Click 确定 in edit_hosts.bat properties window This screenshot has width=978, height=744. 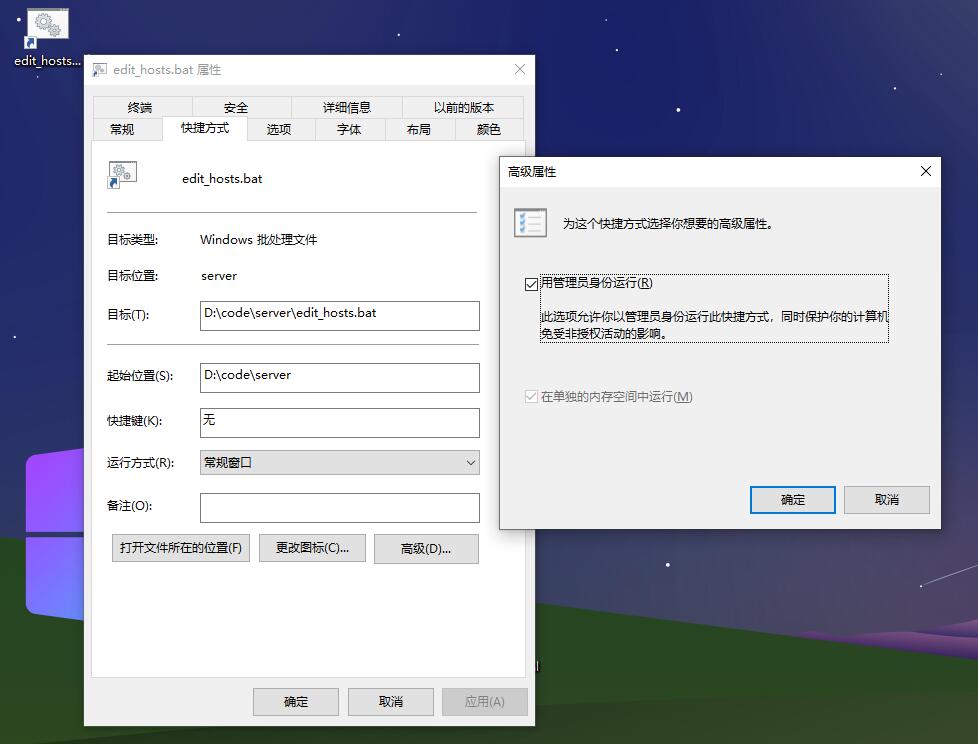pyautogui.click(x=296, y=702)
